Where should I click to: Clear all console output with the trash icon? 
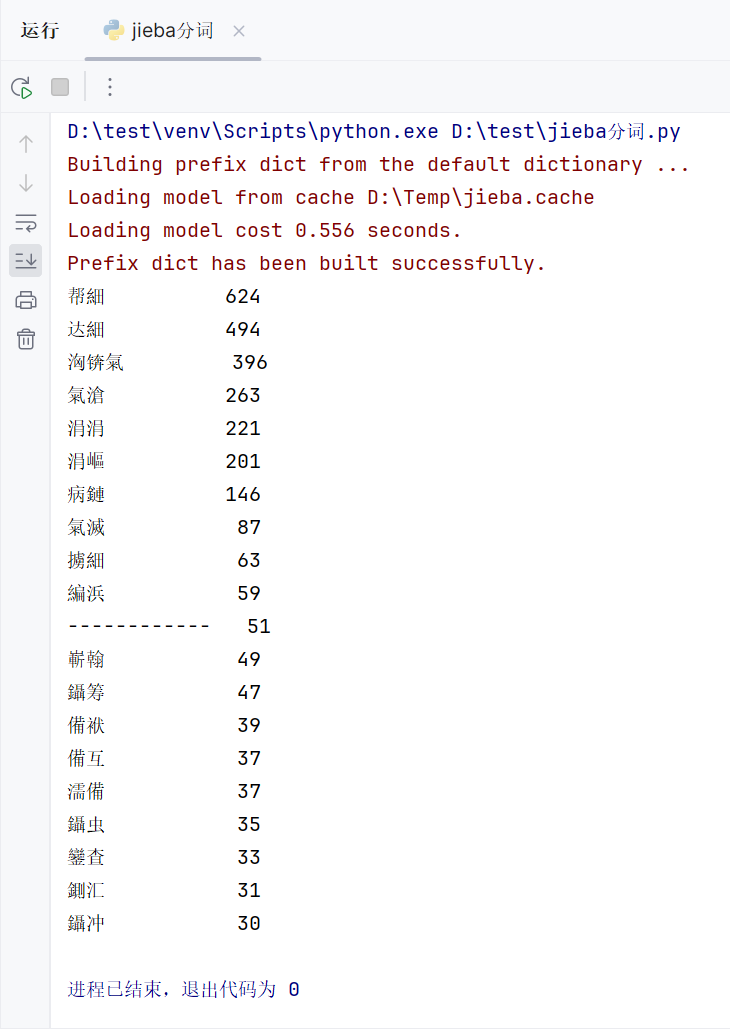[26, 339]
